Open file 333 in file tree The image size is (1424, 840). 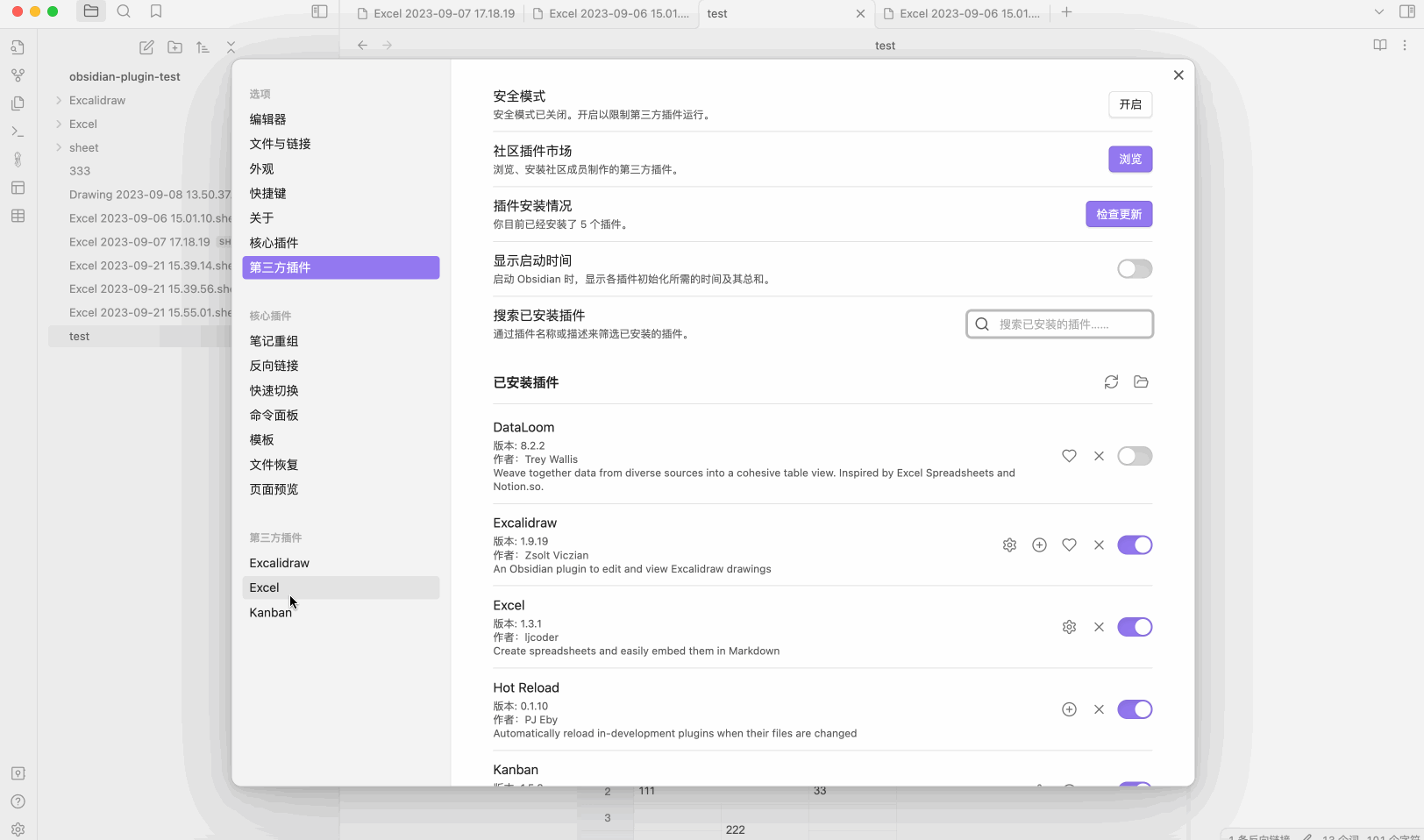pyautogui.click(x=80, y=171)
